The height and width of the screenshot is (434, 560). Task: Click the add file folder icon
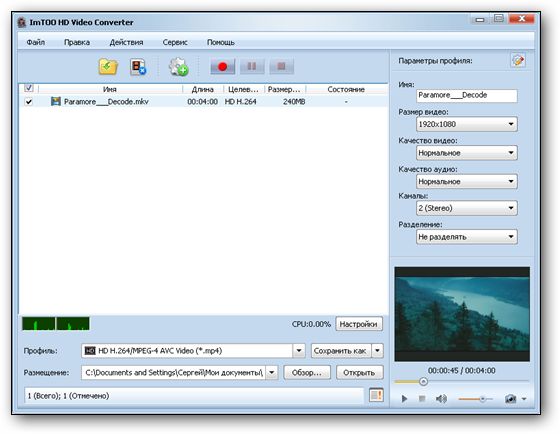pos(108,66)
